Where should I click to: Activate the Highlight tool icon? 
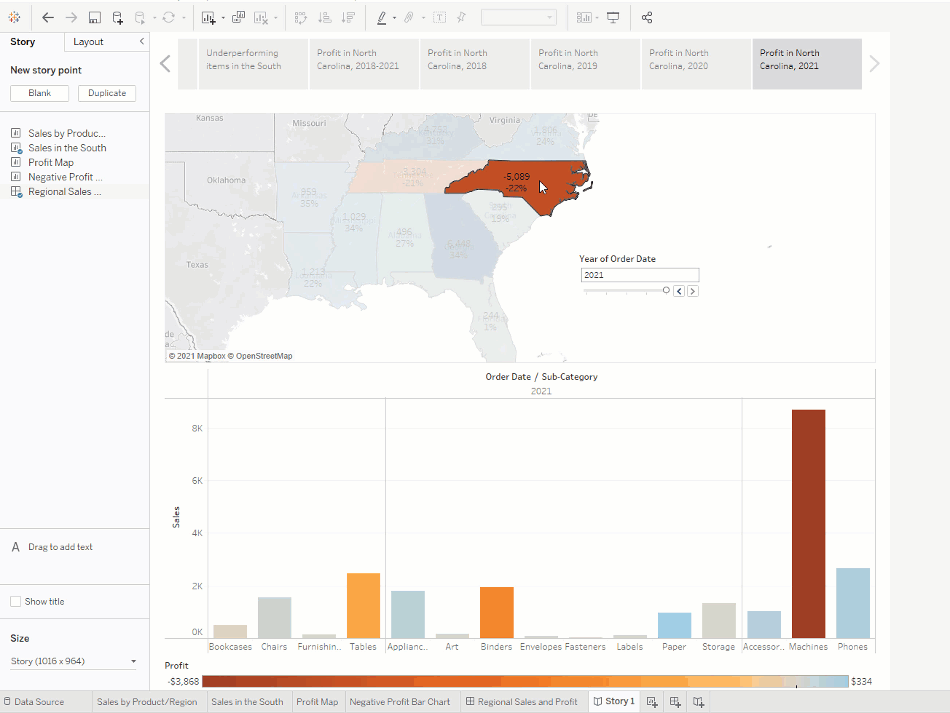point(383,17)
